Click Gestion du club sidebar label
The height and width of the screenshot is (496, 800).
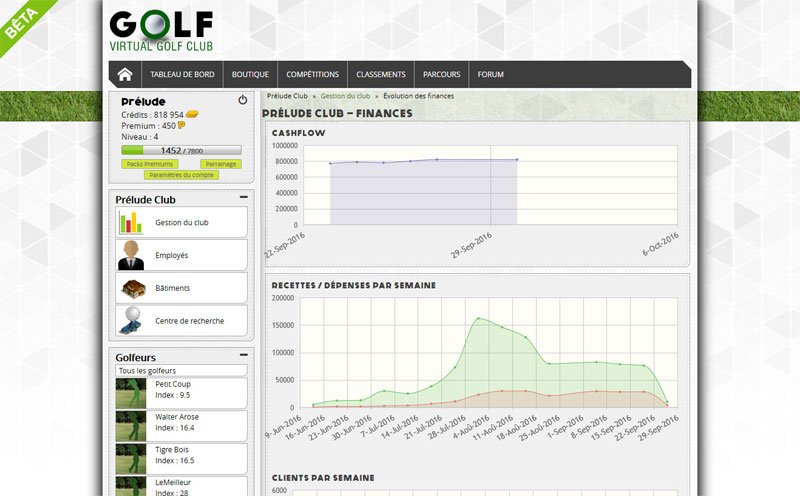click(182, 222)
